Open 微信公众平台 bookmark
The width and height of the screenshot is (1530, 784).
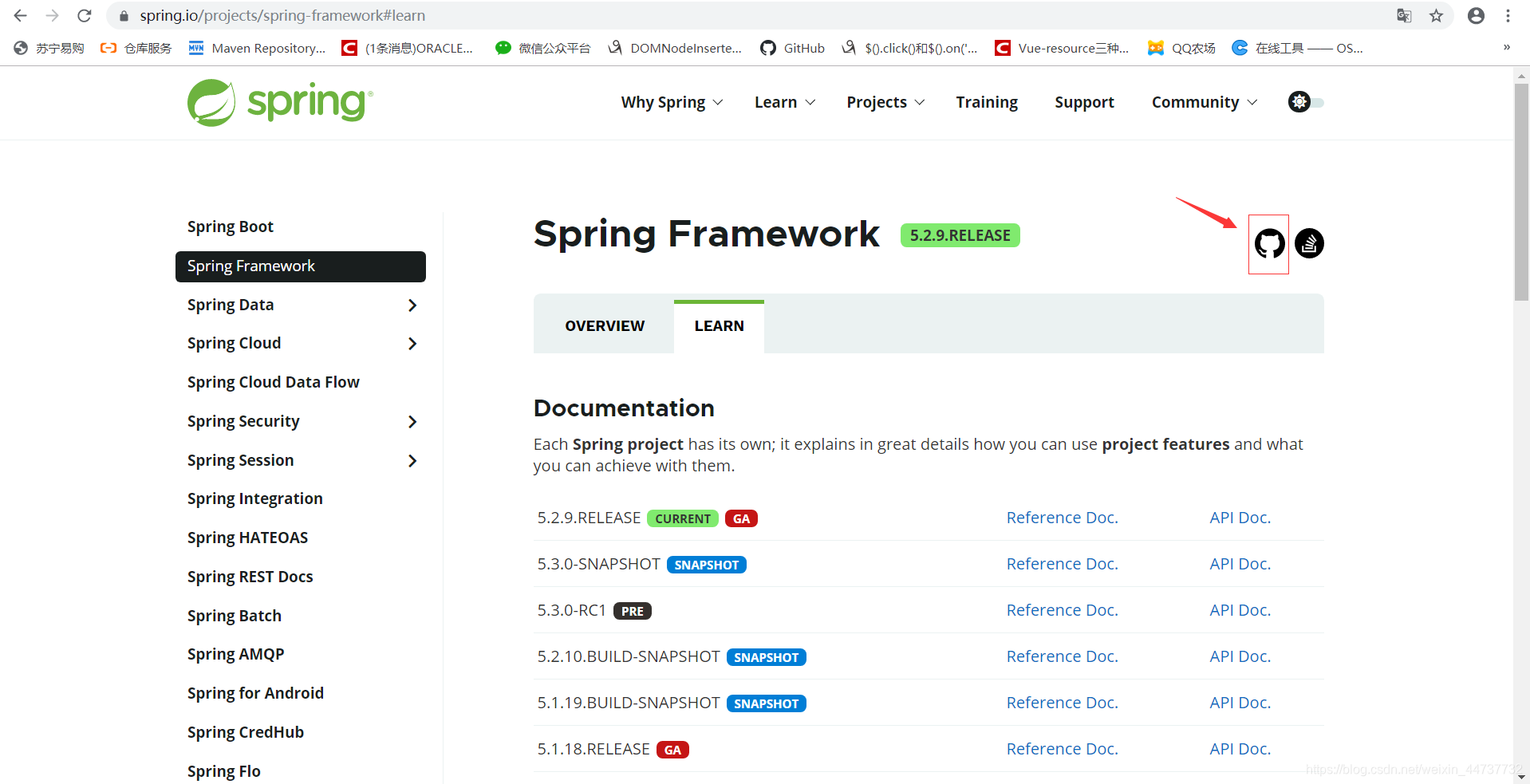pos(542,48)
